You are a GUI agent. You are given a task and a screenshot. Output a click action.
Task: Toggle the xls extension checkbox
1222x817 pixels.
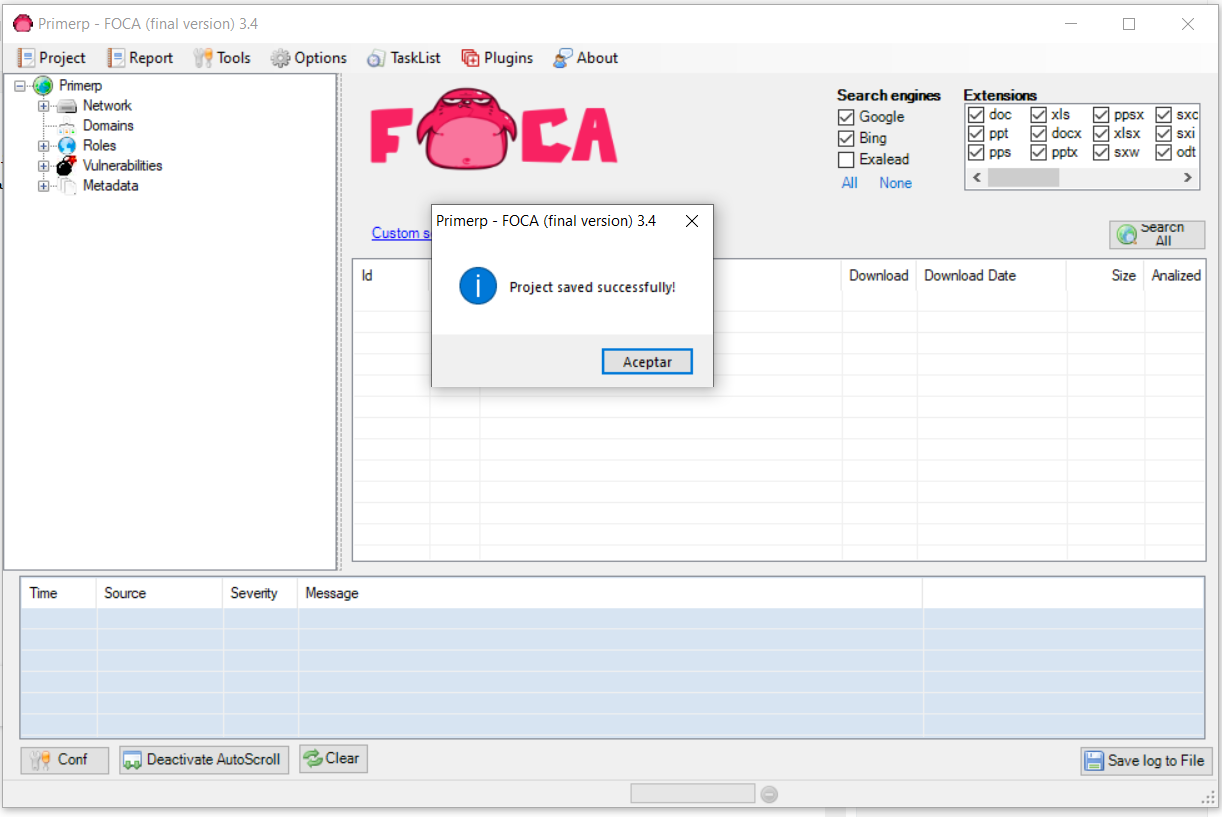pos(1039,114)
